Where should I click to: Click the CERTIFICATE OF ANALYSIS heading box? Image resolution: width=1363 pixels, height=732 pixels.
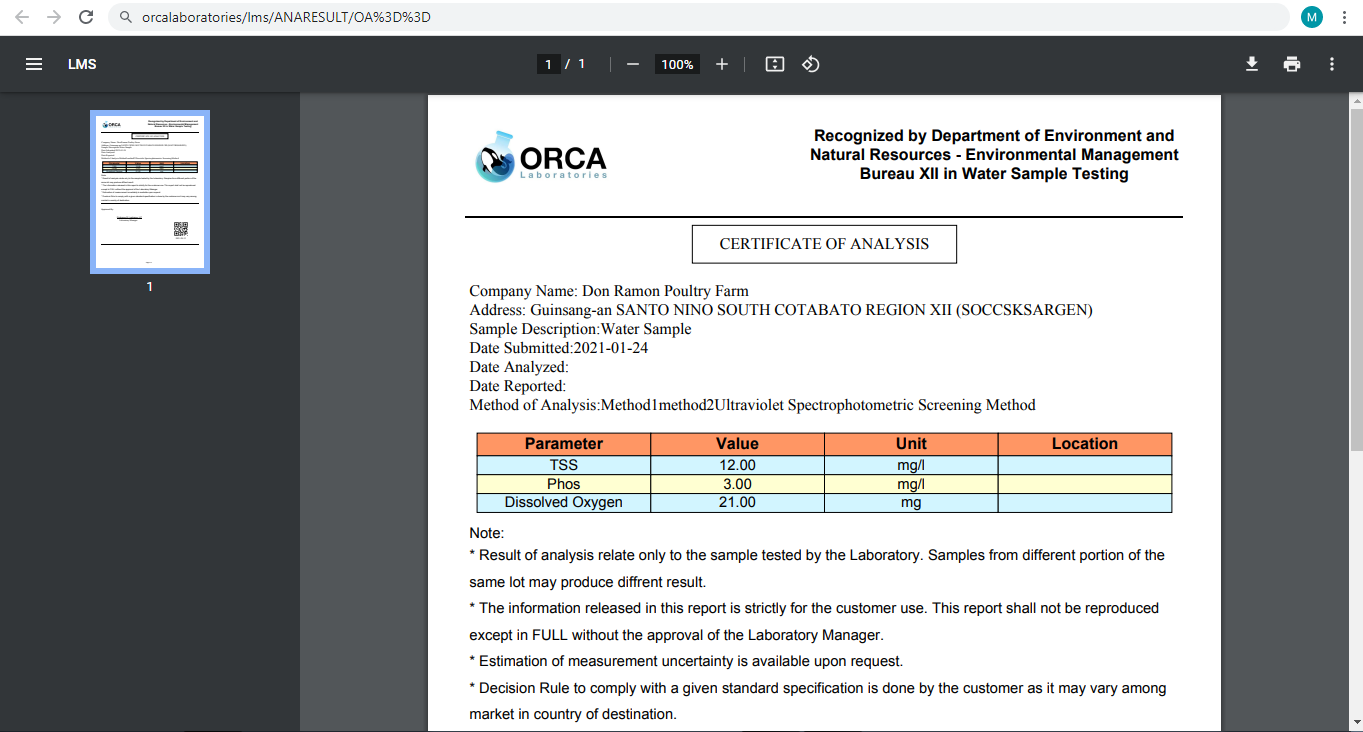[824, 244]
